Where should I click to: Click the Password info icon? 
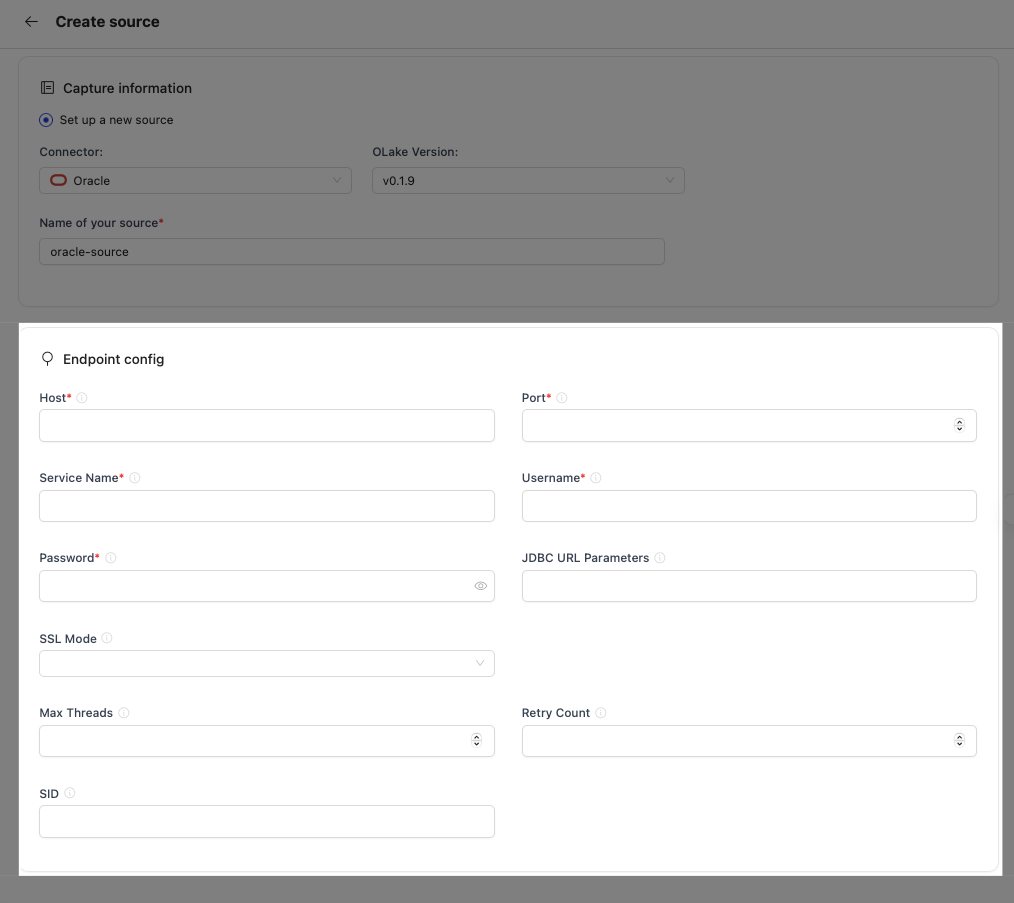point(111,558)
